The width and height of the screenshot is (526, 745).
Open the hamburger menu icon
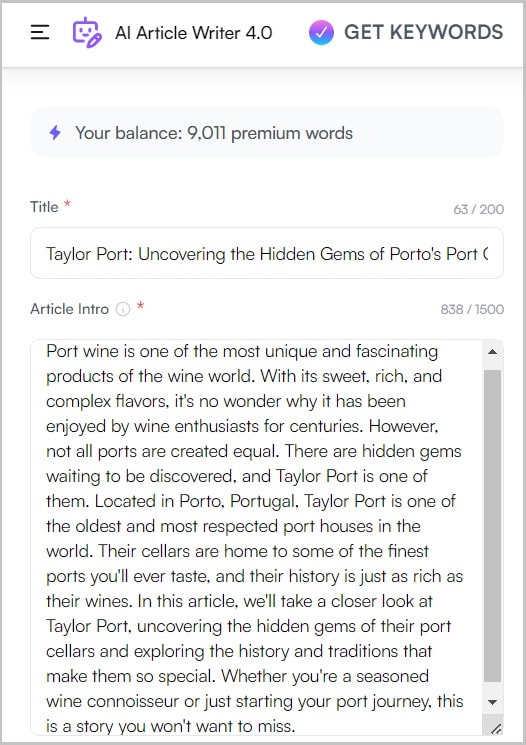coord(40,32)
